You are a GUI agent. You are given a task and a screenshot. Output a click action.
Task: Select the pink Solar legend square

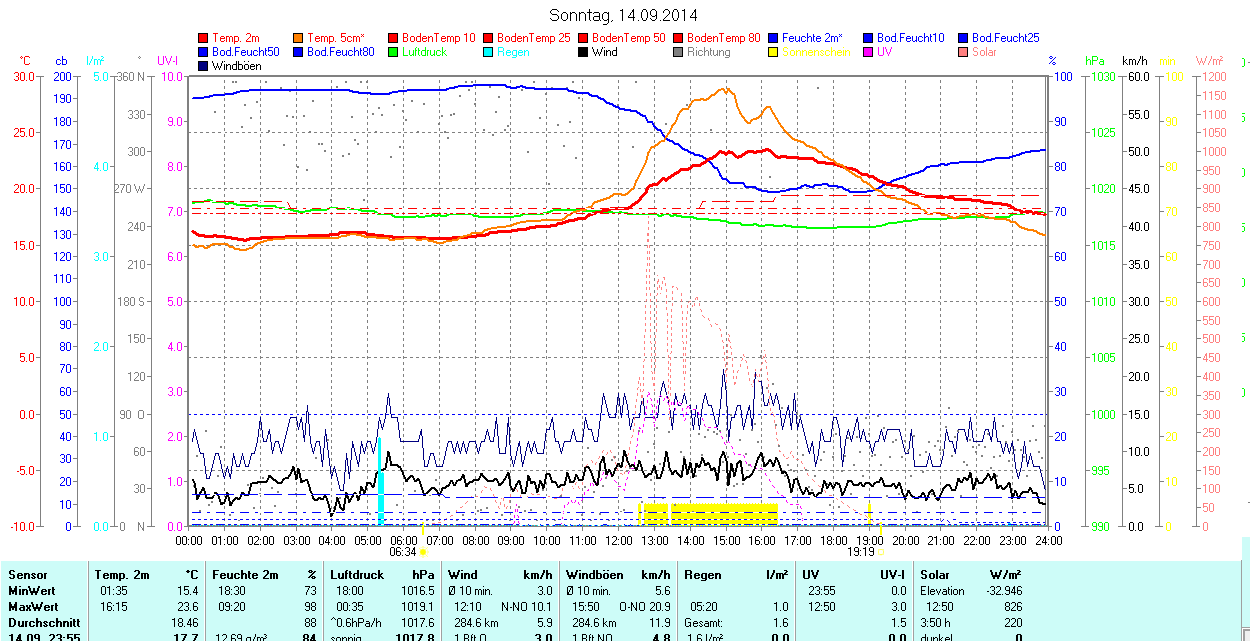[x=964, y=52]
